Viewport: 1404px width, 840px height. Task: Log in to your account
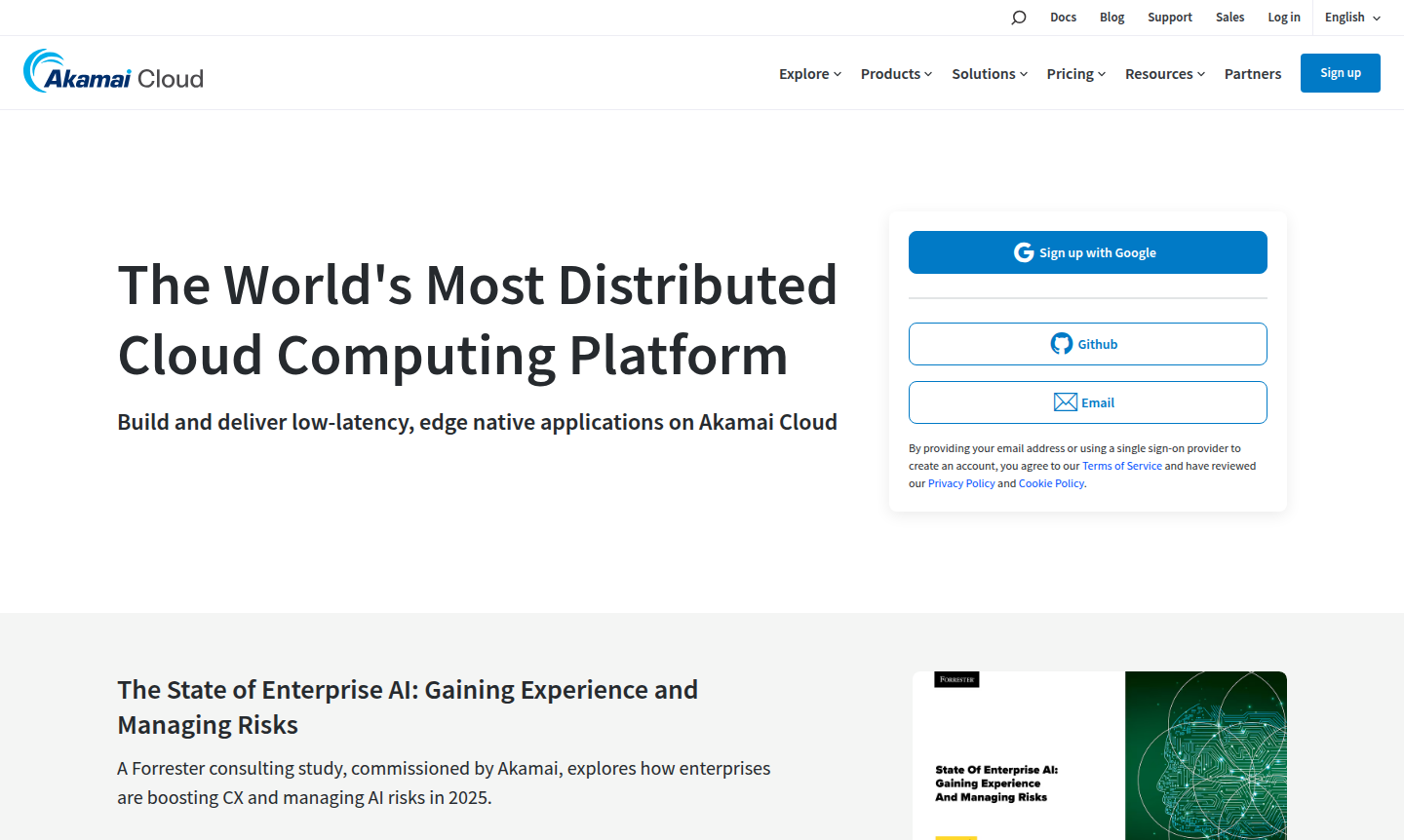point(1284,17)
